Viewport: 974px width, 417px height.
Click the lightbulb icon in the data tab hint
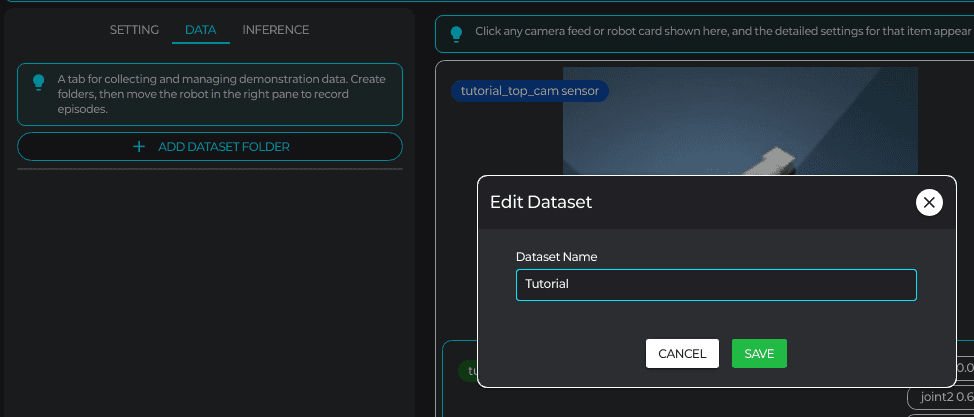click(39, 82)
